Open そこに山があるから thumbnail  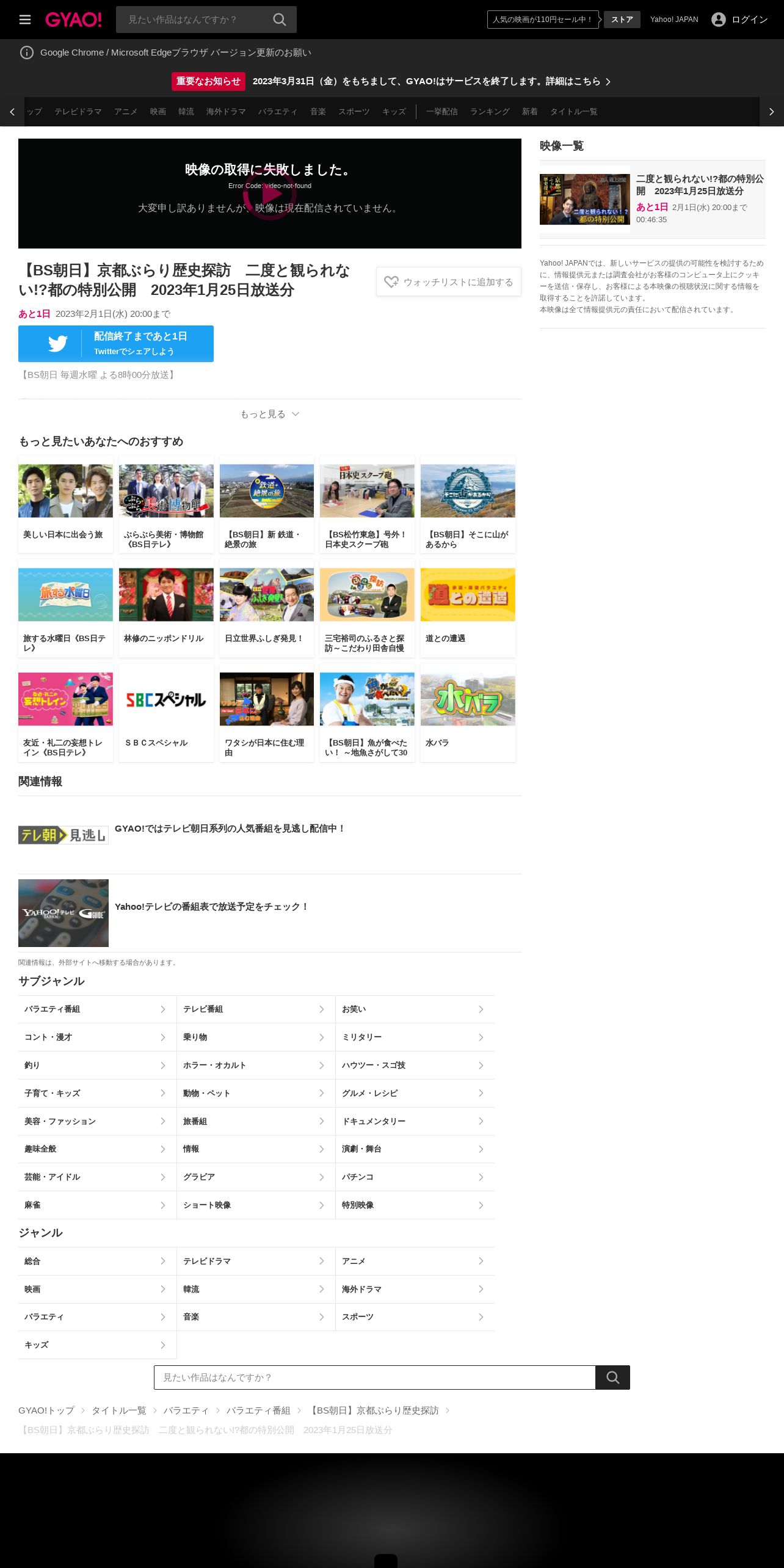click(x=468, y=491)
